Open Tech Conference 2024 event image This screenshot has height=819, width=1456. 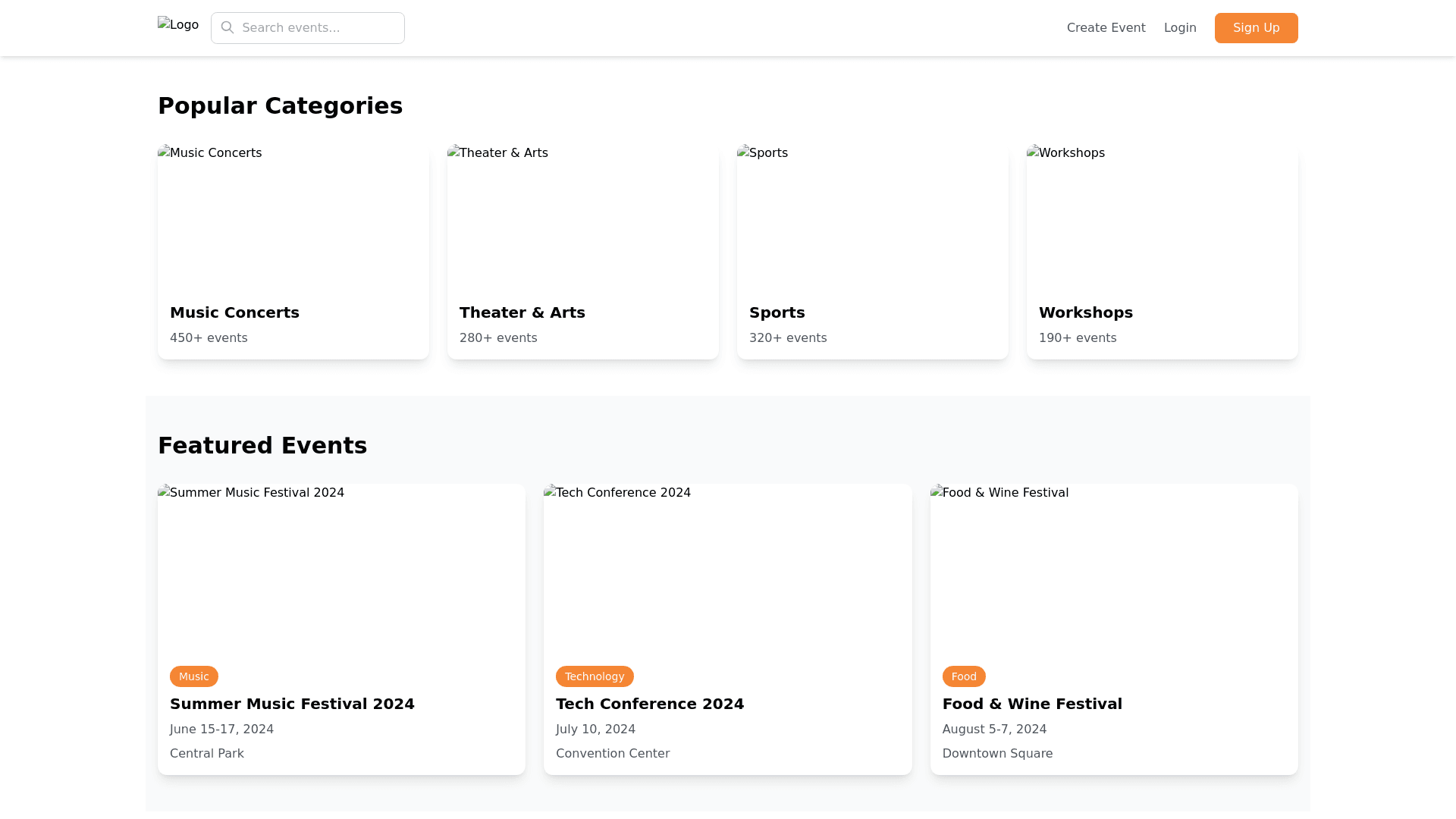(727, 569)
